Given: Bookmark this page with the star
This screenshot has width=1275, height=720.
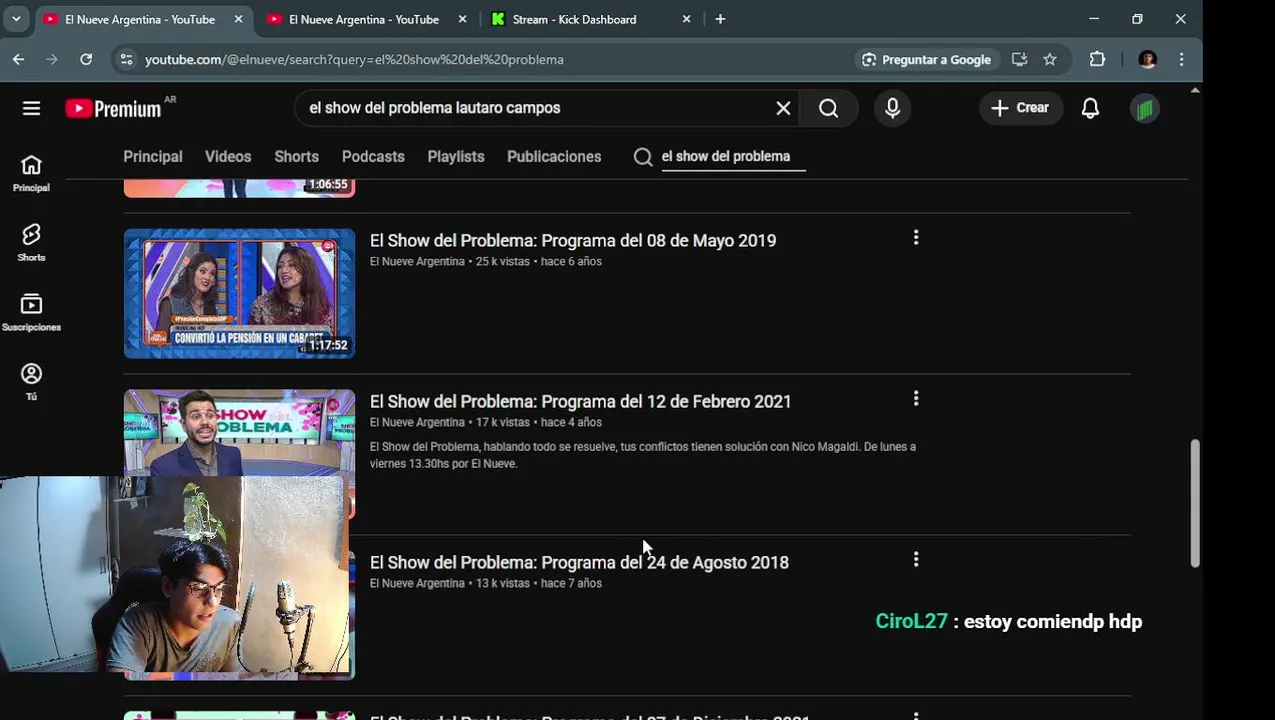Looking at the screenshot, I should coord(1050,59).
